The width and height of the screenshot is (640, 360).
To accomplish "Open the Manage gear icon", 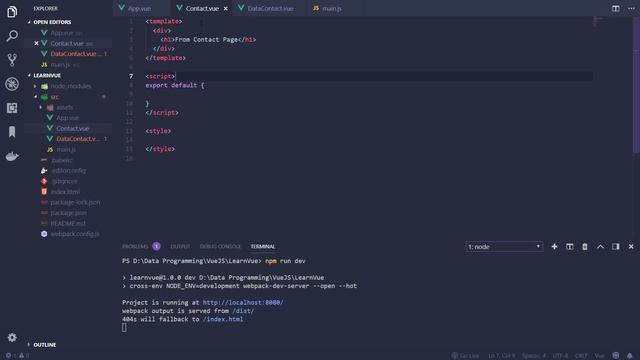I will [x=12, y=338].
